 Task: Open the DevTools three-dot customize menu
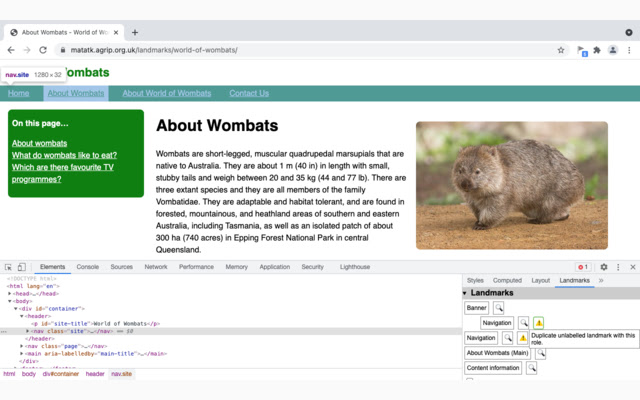coord(618,267)
